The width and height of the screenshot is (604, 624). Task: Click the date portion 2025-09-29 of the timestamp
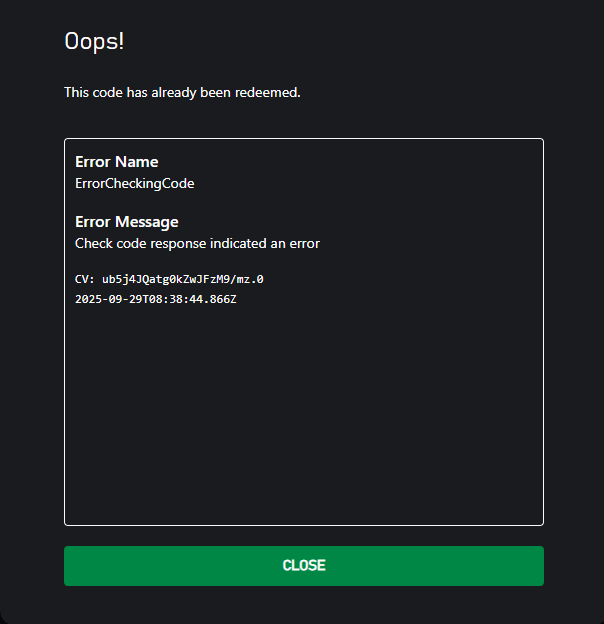pyautogui.click(x=108, y=299)
